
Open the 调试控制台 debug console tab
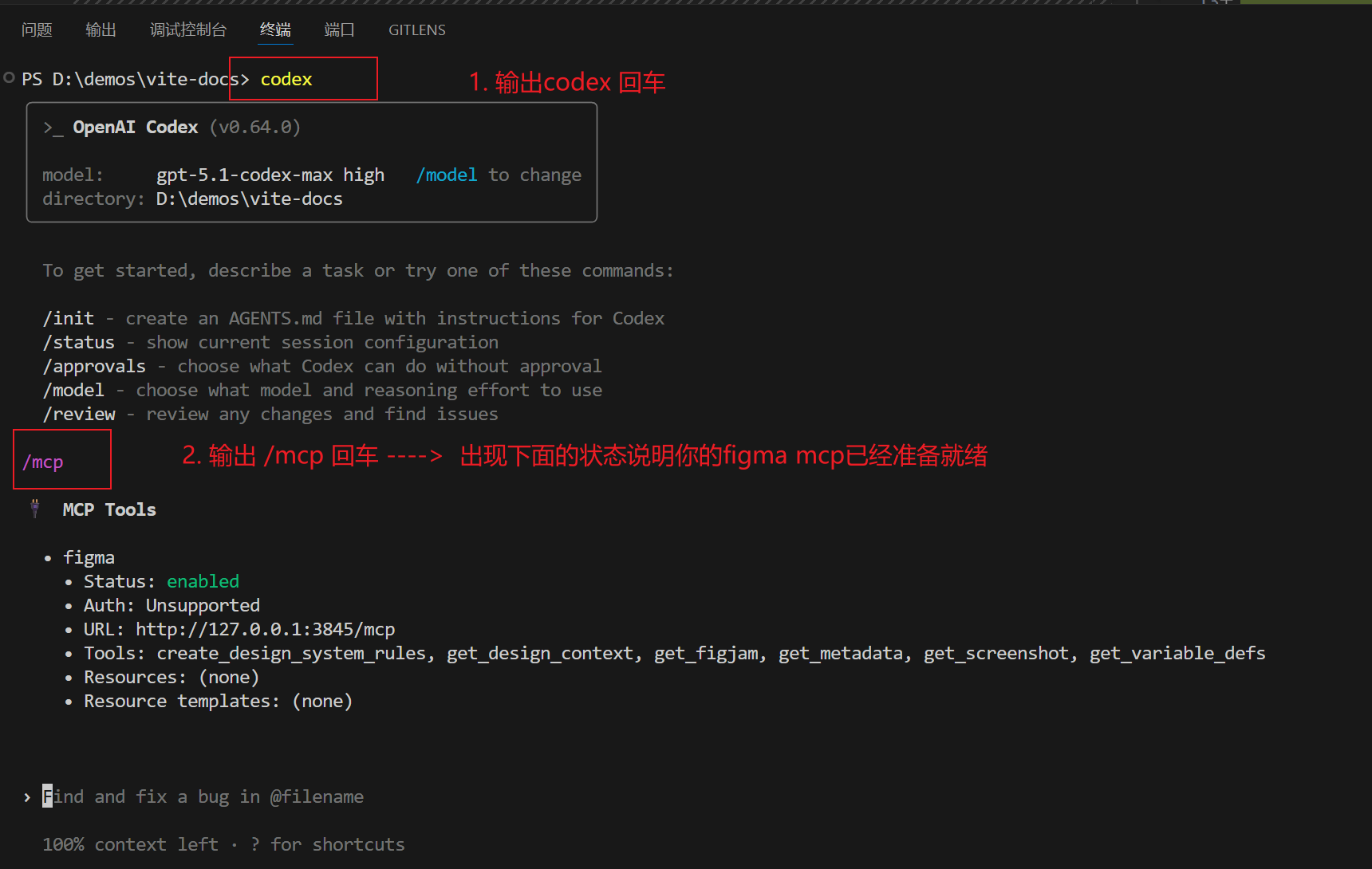pyautogui.click(x=188, y=30)
